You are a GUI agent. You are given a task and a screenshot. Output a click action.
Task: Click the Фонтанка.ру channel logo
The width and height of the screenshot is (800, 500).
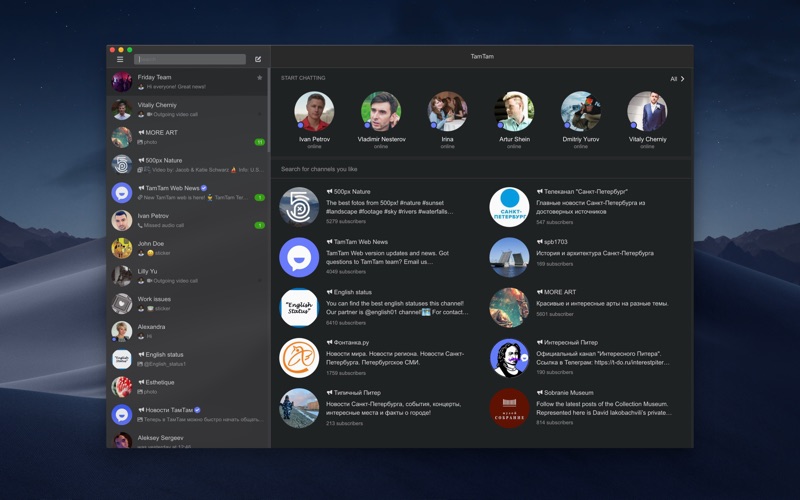coord(299,358)
